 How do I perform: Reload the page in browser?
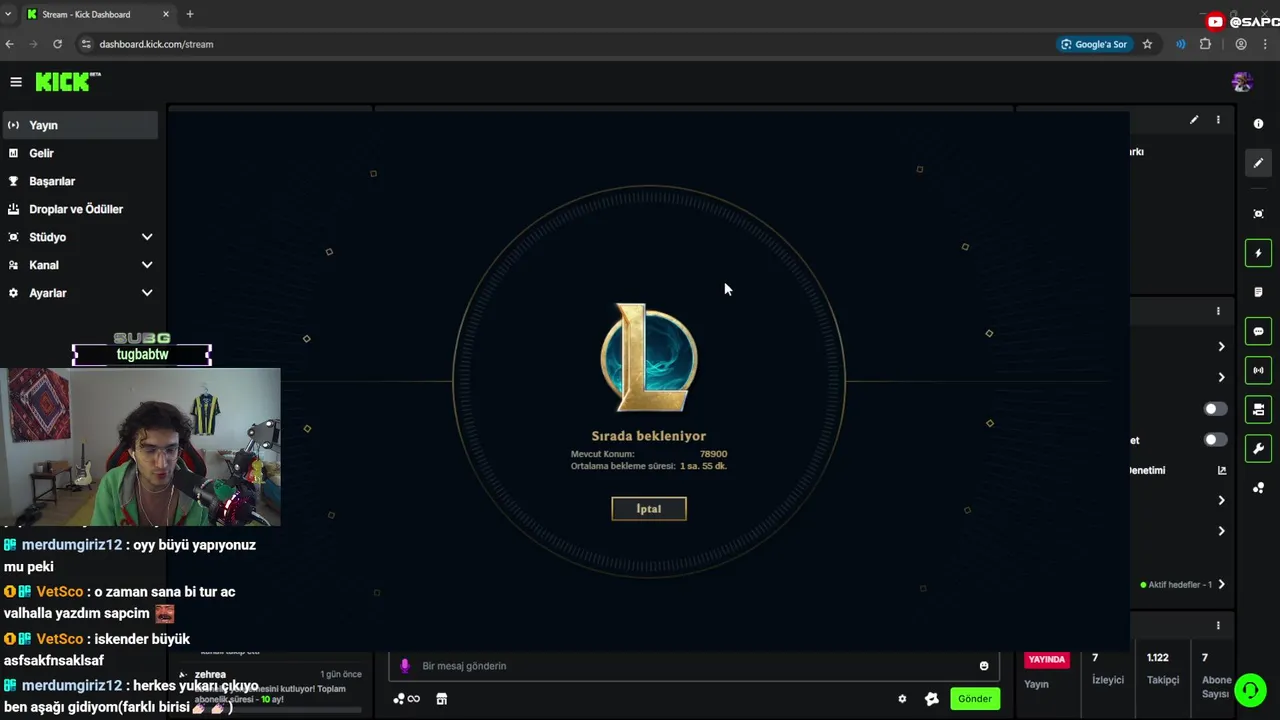[x=57, y=44]
